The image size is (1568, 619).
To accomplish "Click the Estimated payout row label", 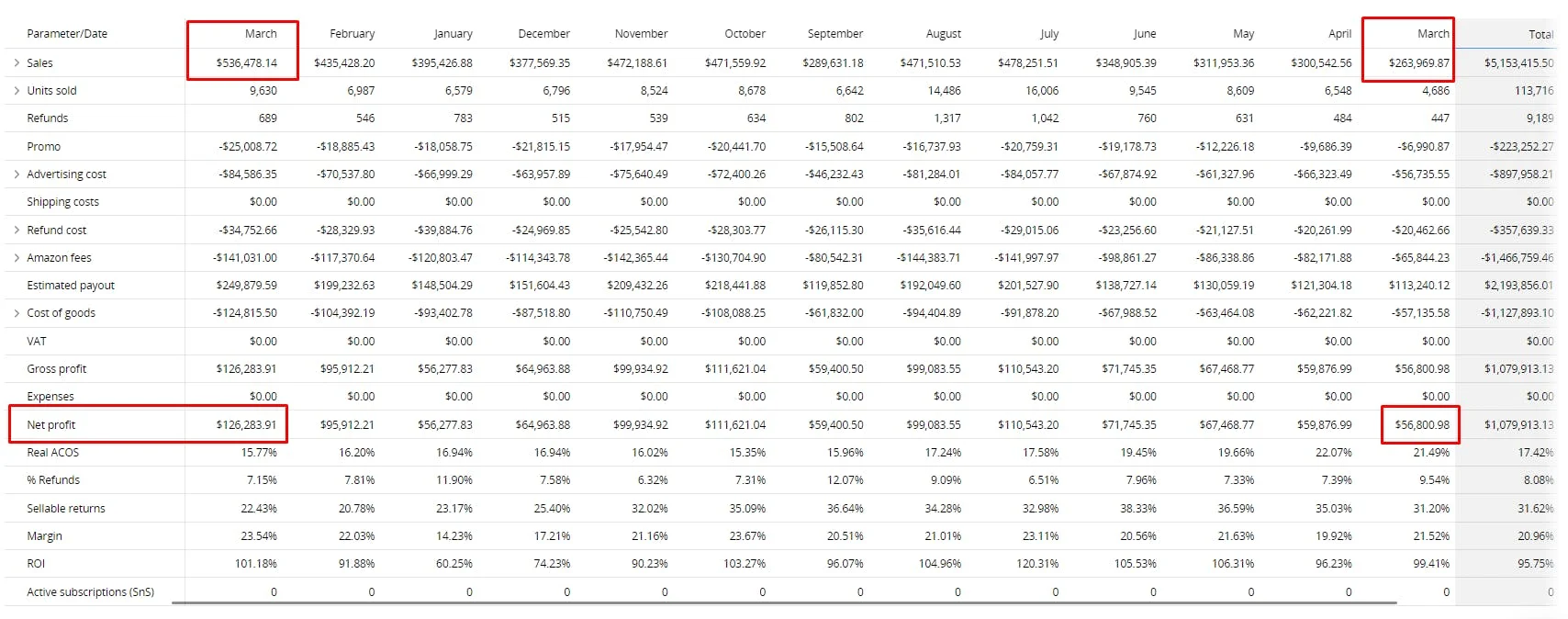I will click(71, 286).
